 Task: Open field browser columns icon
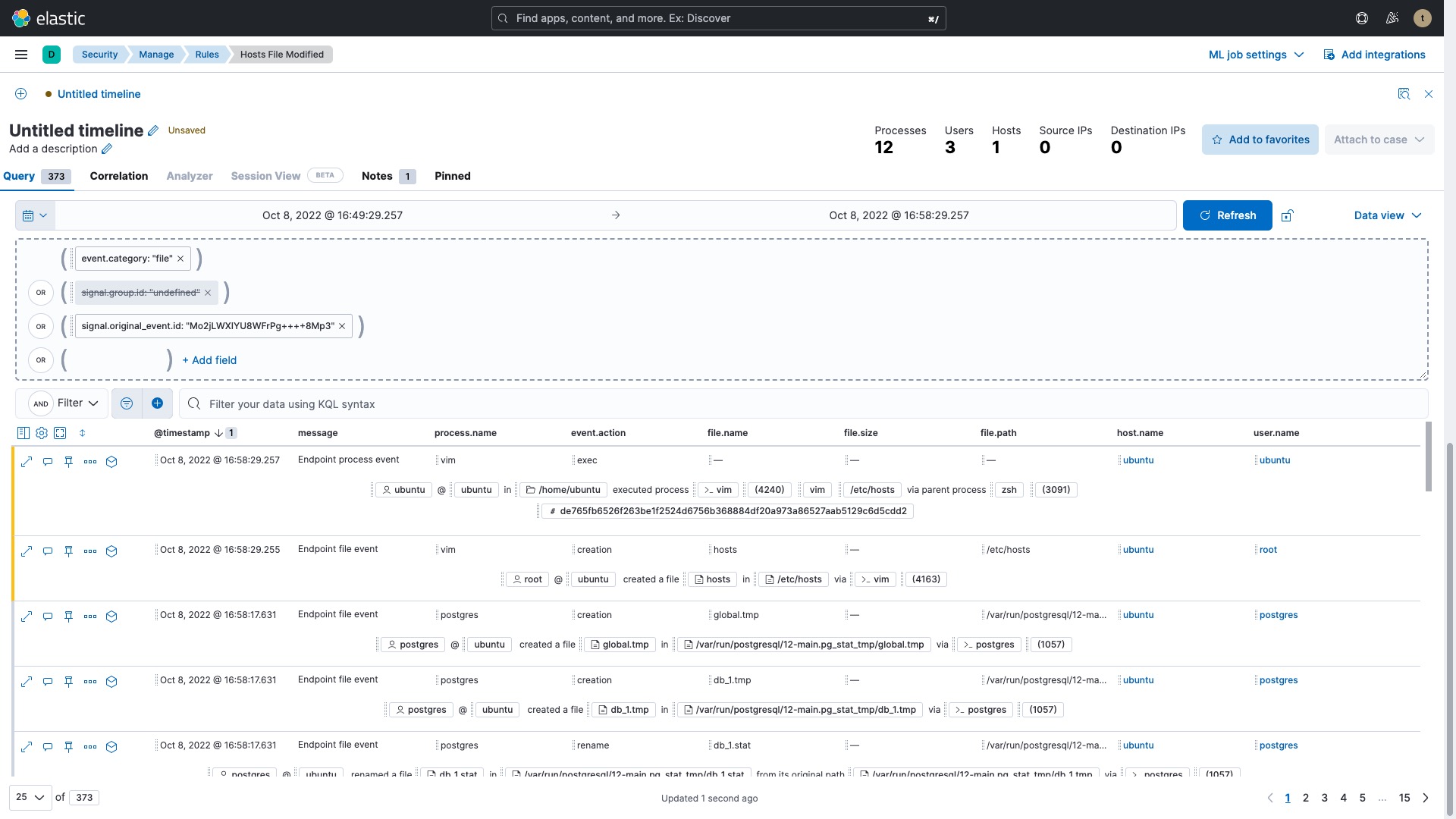pyautogui.click(x=23, y=433)
